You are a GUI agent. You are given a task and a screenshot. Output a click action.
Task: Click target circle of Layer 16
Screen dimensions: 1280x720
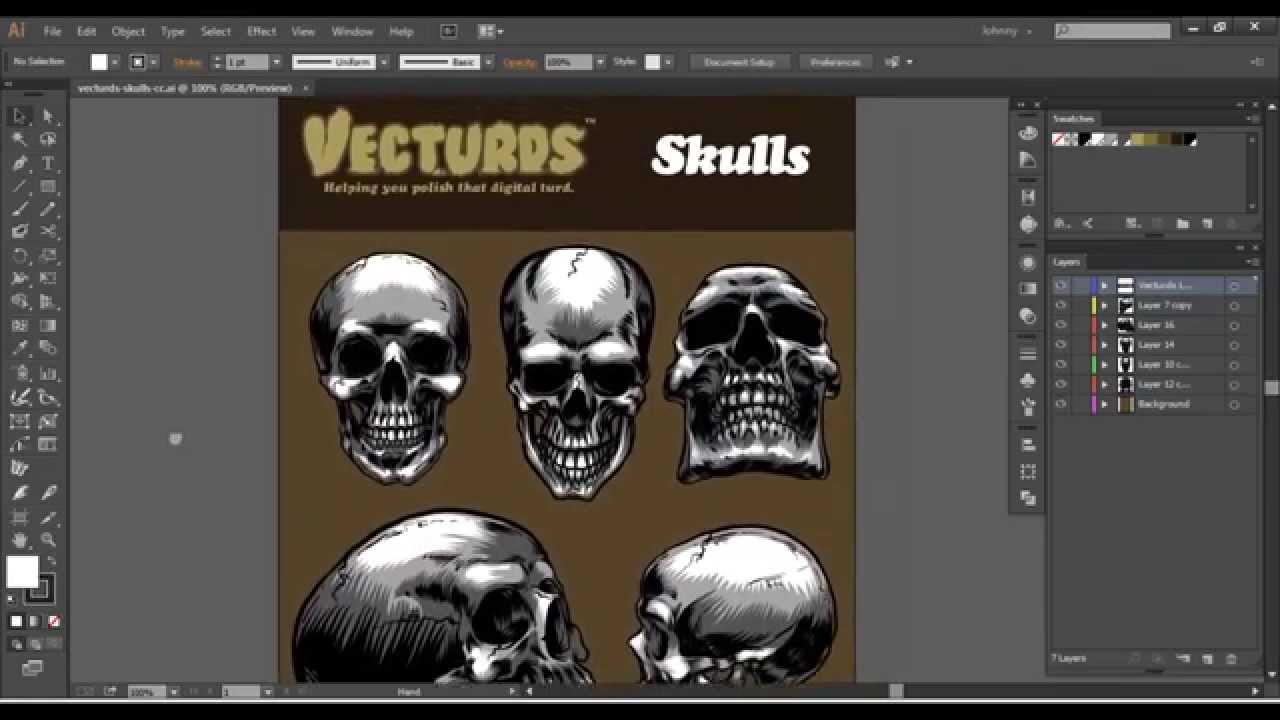[x=1234, y=326]
